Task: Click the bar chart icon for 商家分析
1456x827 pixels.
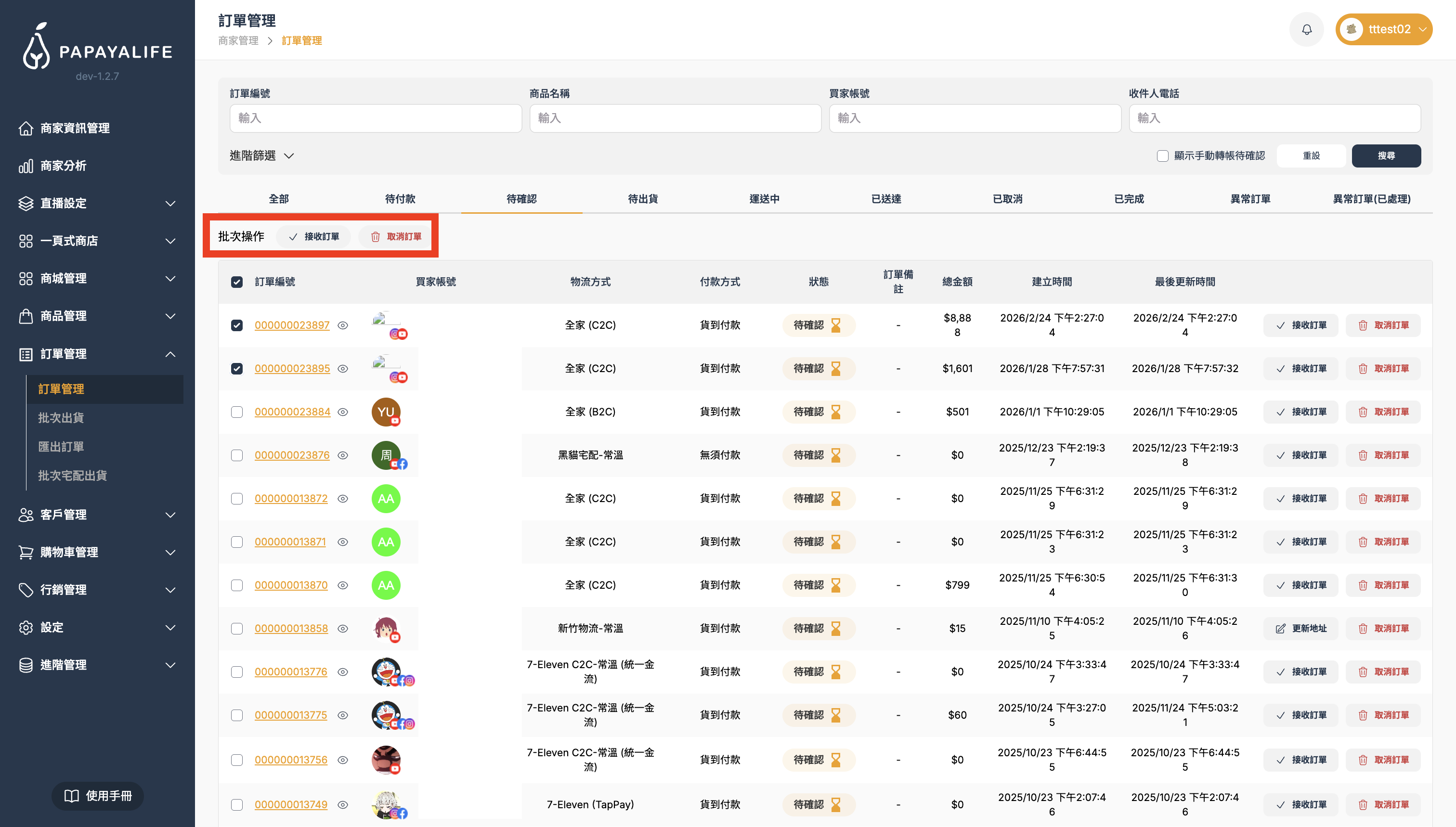Action: (26, 166)
